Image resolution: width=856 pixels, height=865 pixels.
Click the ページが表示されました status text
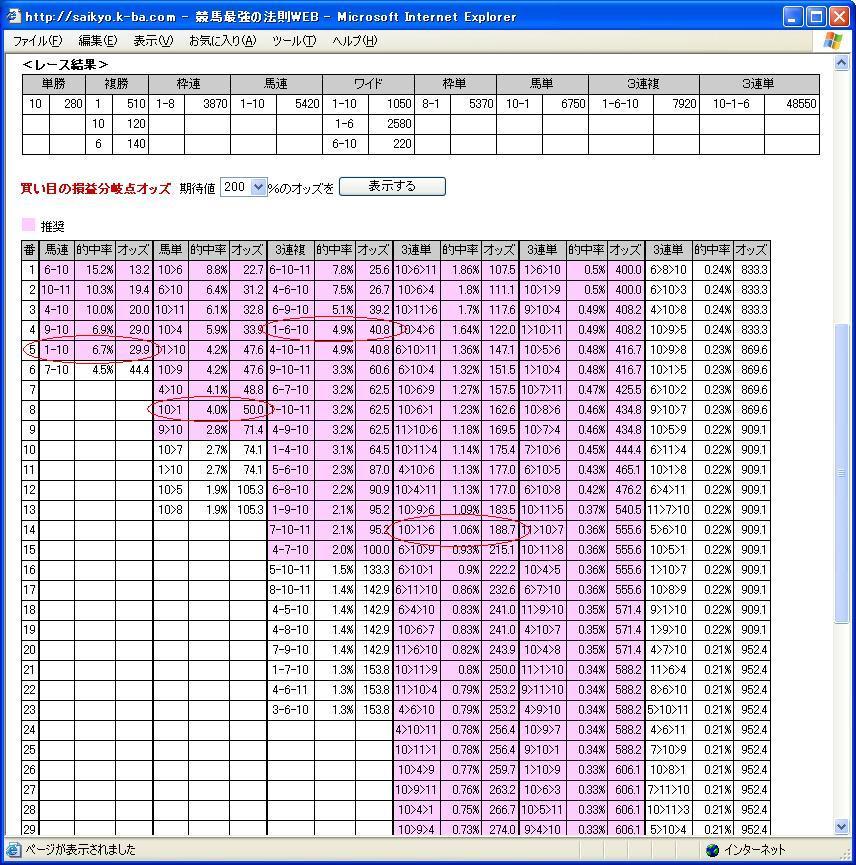[x=81, y=850]
